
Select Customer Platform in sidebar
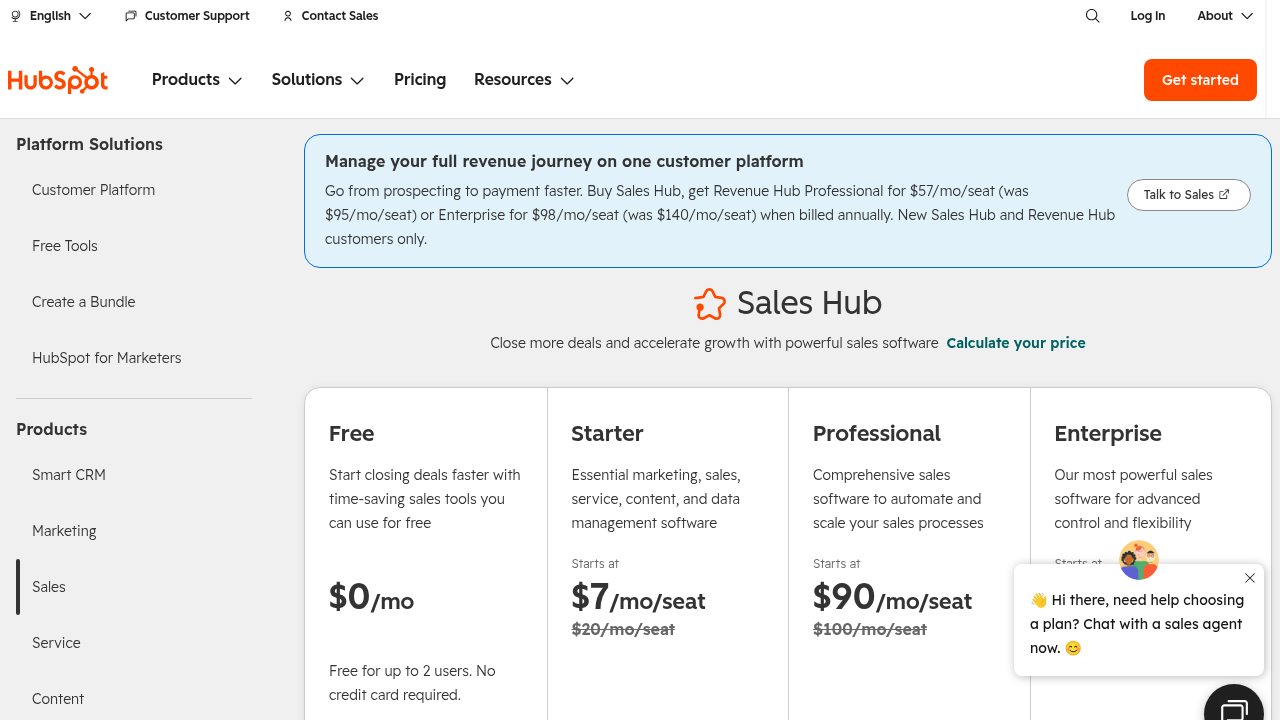(93, 190)
